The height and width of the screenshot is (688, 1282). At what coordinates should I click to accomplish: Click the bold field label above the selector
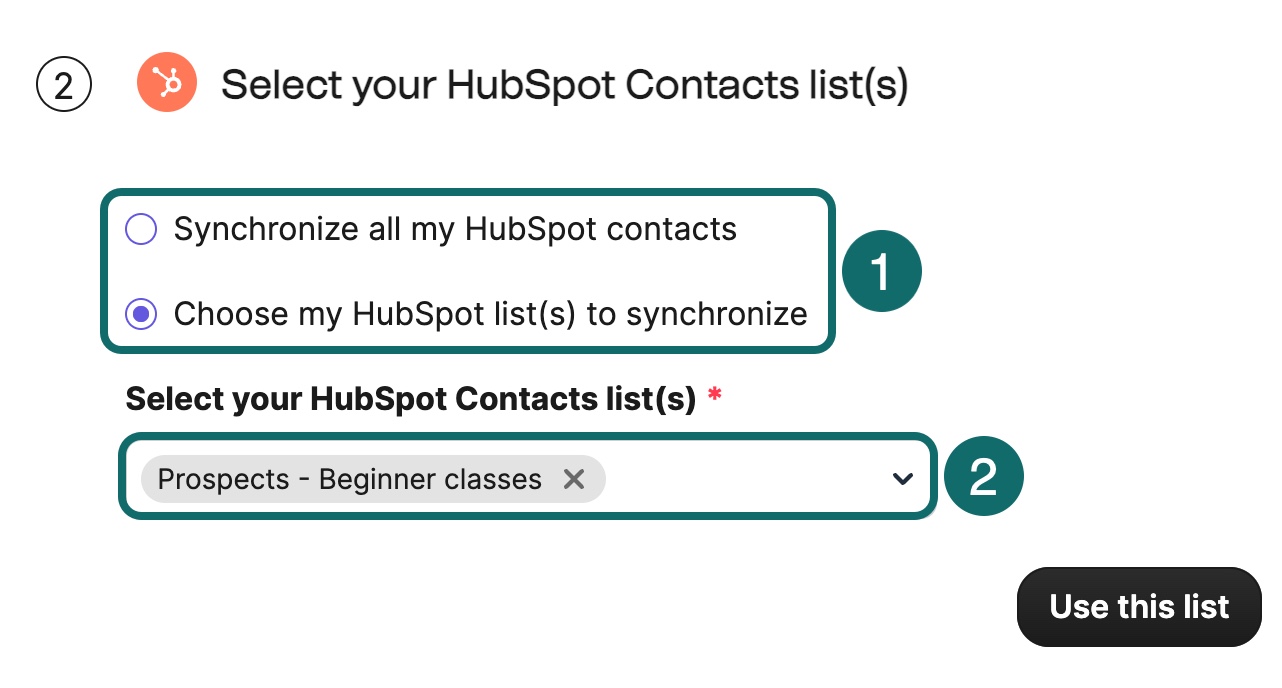pyautogui.click(x=410, y=398)
